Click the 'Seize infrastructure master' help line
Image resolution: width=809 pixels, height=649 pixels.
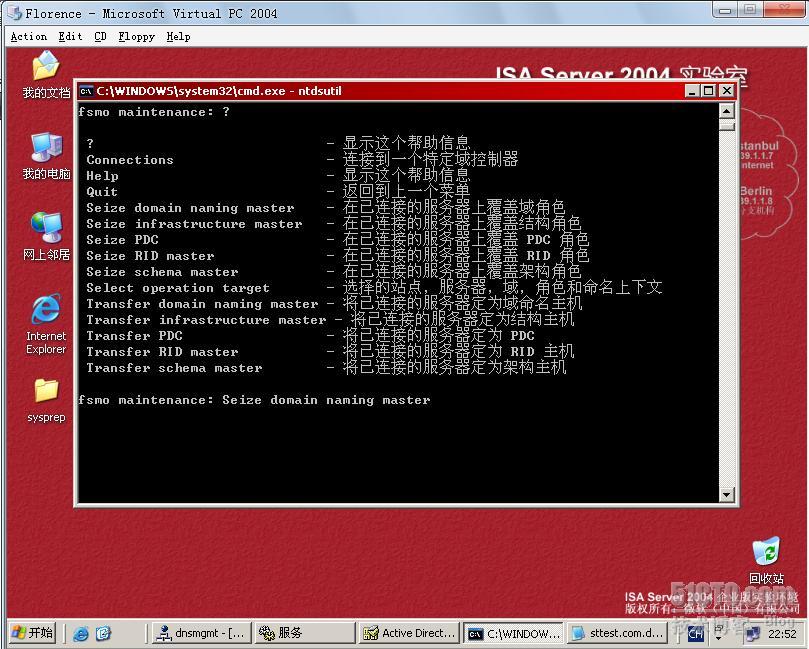(333, 224)
